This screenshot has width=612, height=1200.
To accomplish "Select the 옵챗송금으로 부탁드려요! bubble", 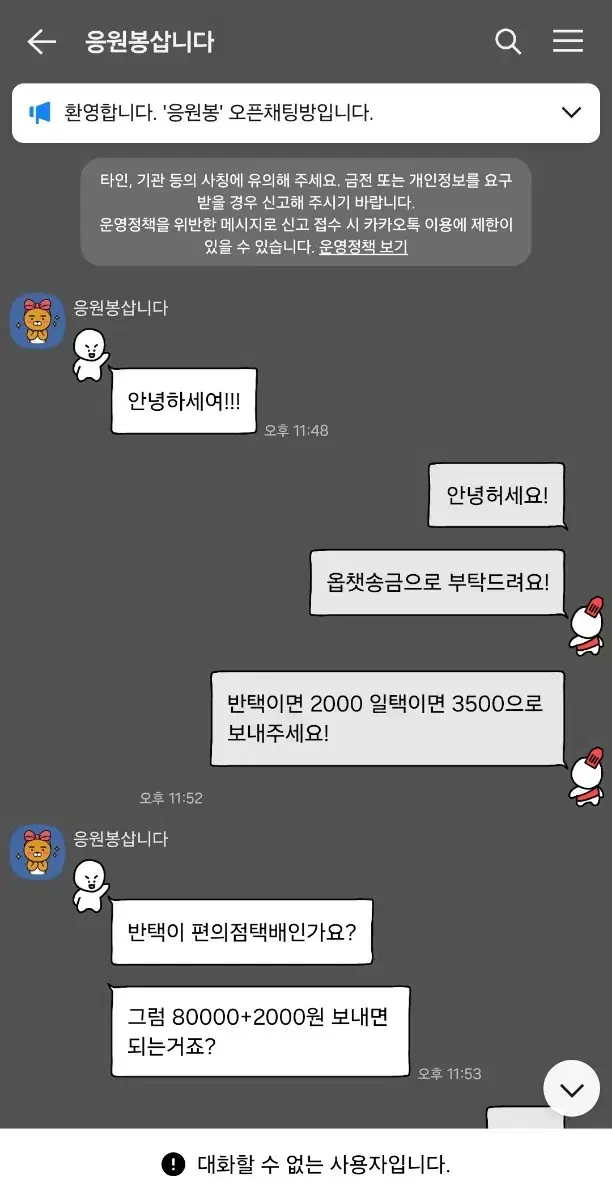I will 438,582.
